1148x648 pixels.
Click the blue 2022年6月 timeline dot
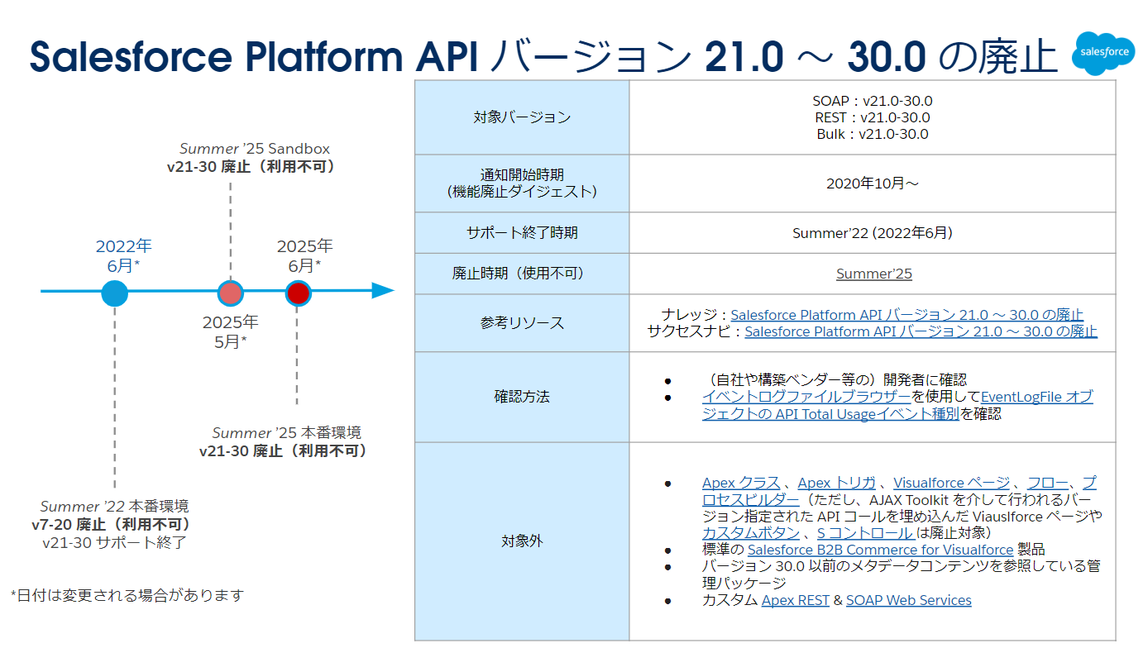click(114, 293)
